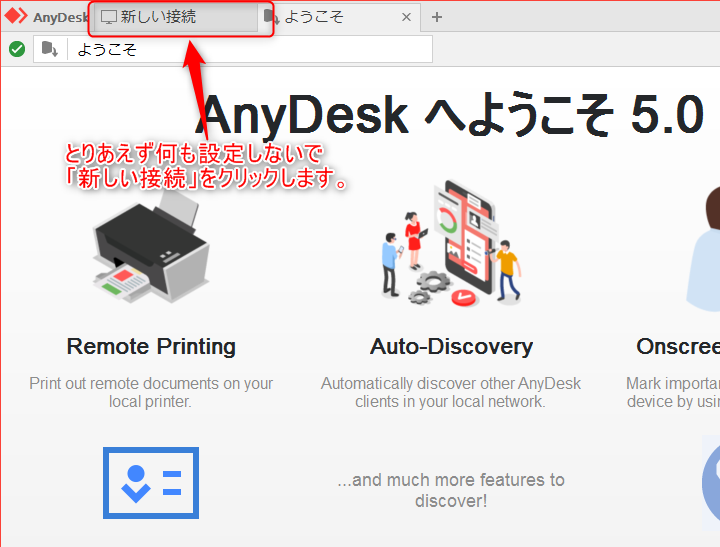Click the Auto-Discovery illustration

coord(452,243)
